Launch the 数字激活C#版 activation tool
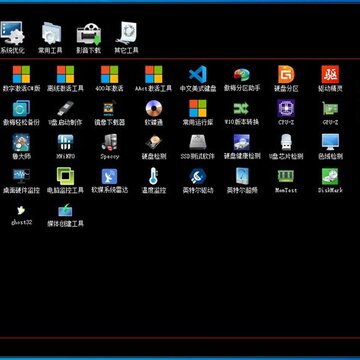Screen dimensions: 360x360 (21, 79)
